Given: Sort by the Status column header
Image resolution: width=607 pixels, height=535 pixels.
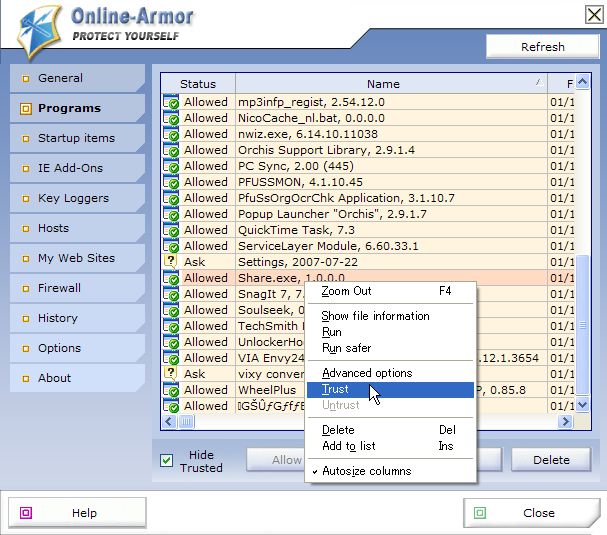Looking at the screenshot, I should 198,84.
